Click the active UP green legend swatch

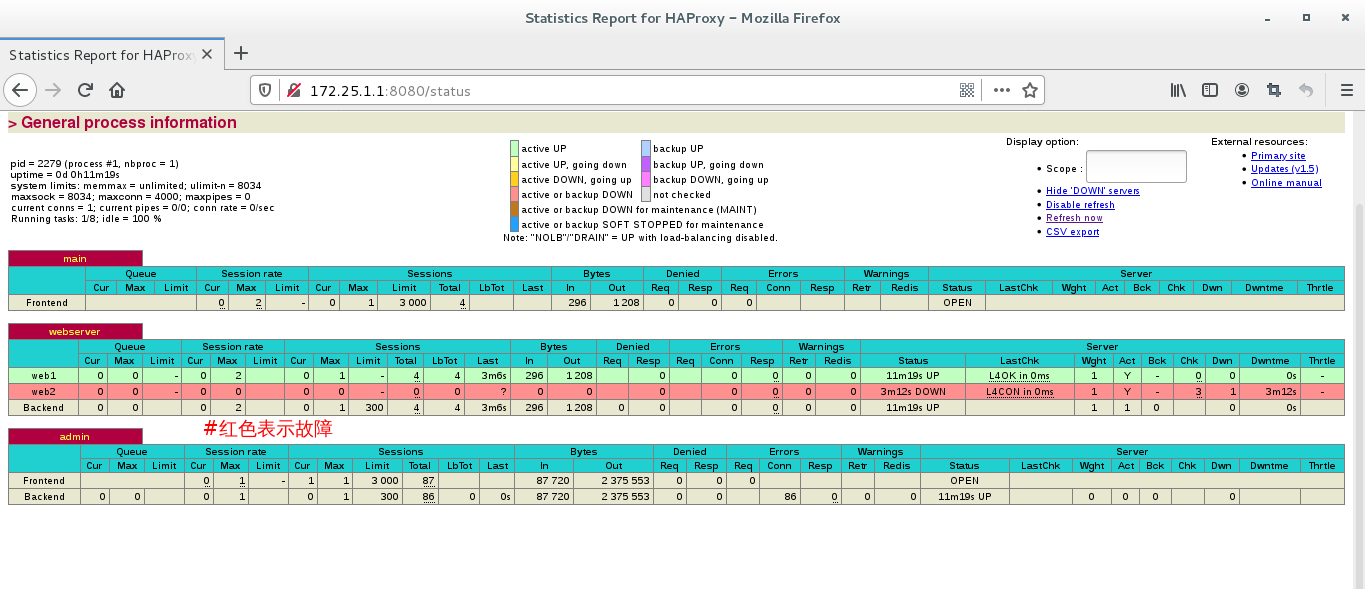pyautogui.click(x=514, y=148)
